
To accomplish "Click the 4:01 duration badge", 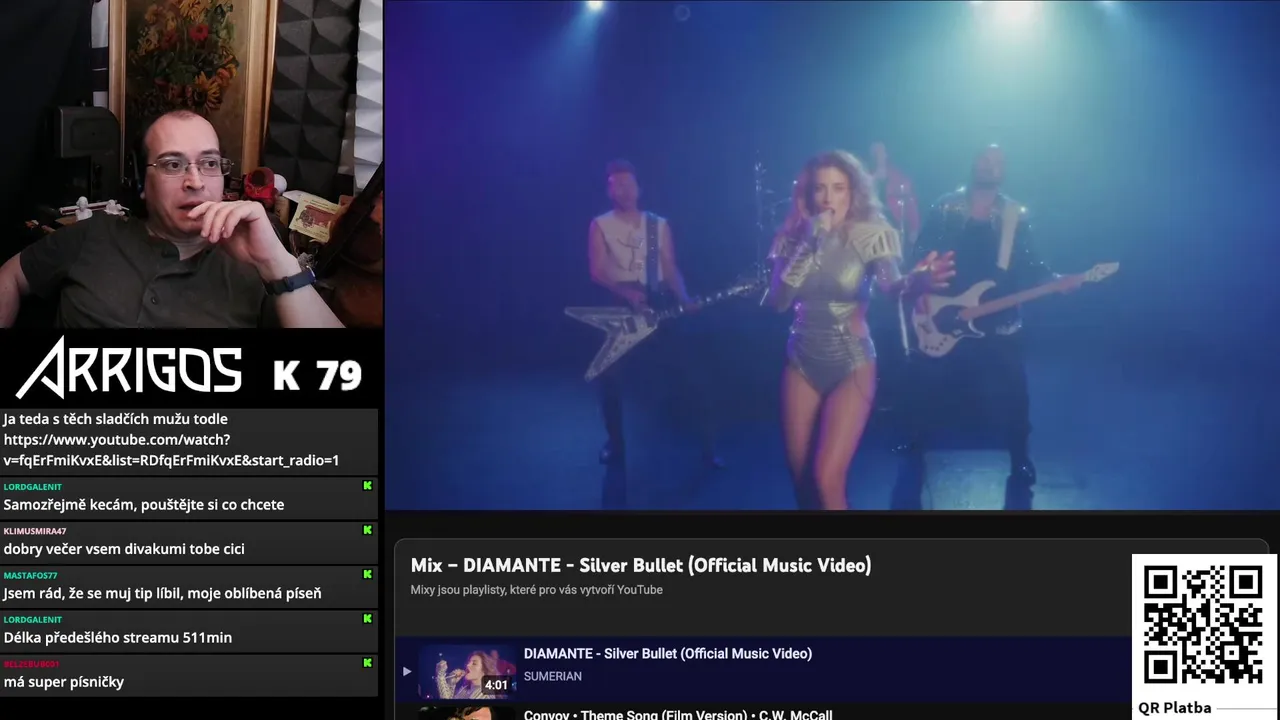I will (x=496, y=685).
